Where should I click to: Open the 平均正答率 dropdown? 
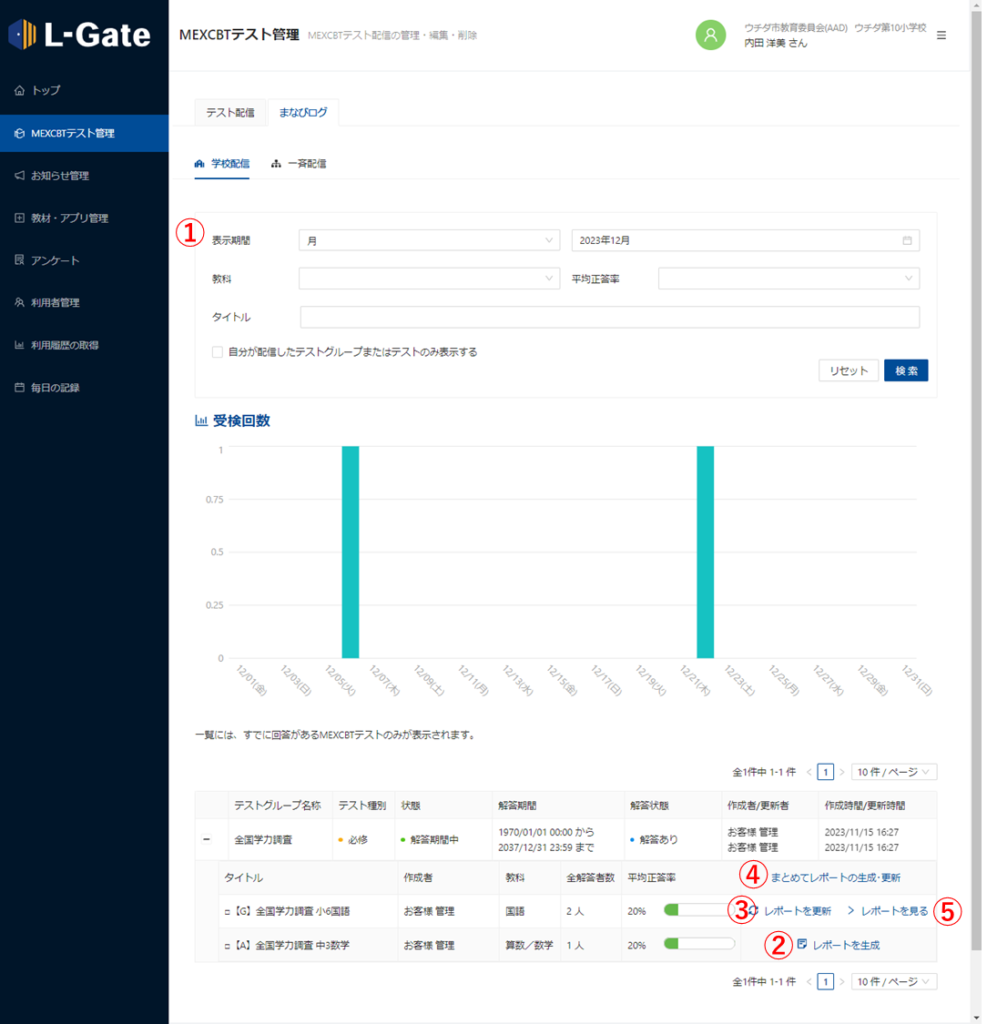788,279
